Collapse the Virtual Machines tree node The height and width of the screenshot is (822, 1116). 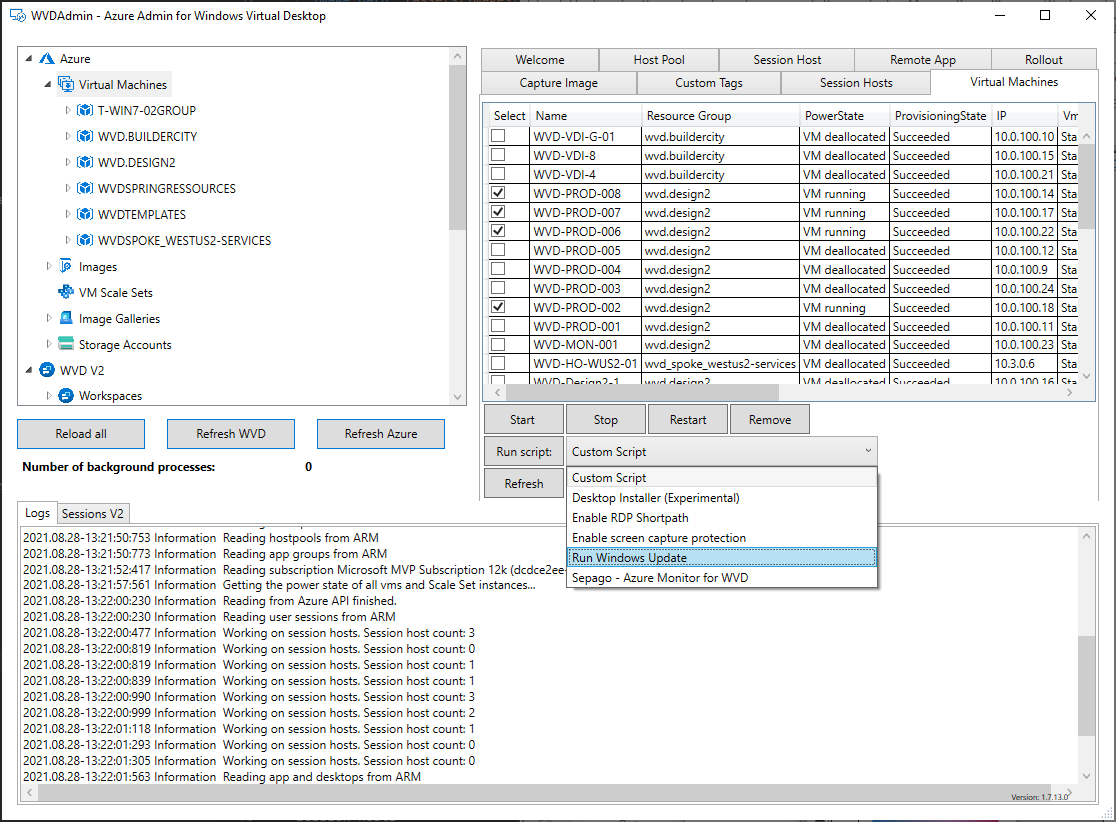click(48, 85)
